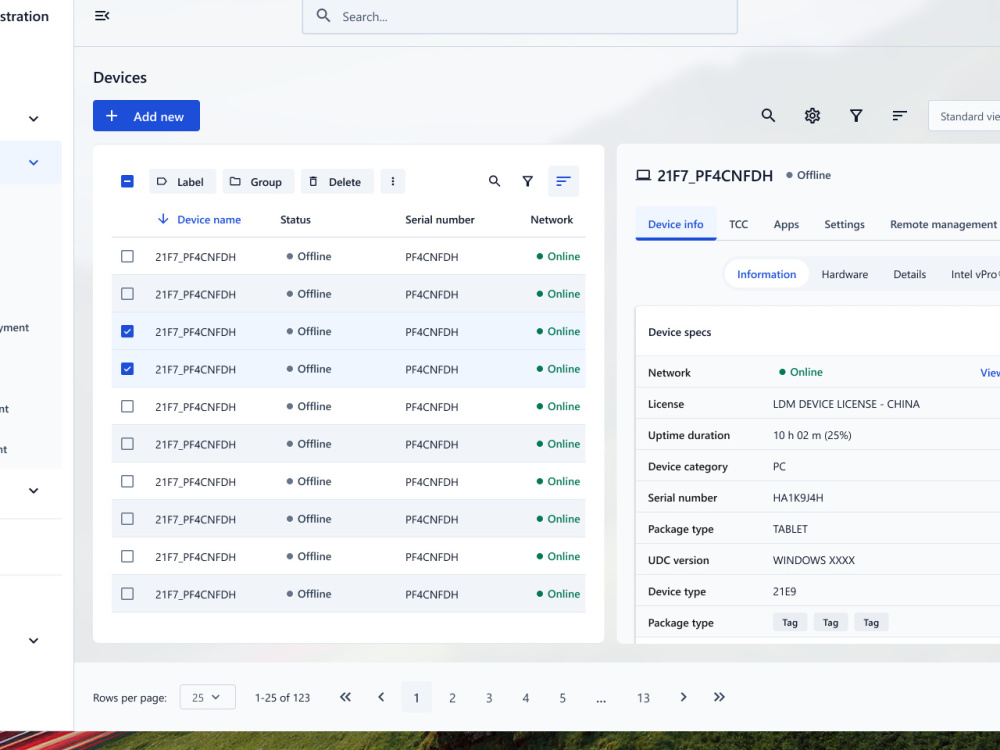
Task: Click the 1-25 of 123 count text
Action: [x=283, y=698]
